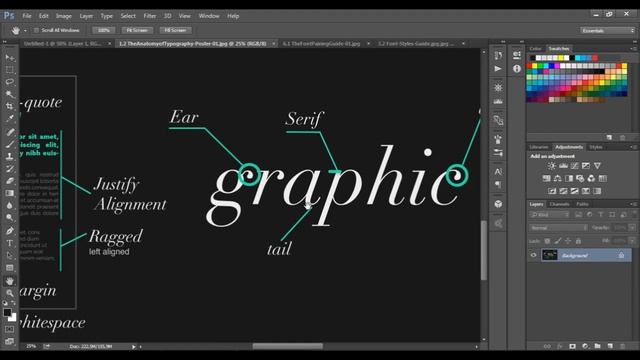Toggle Quick Mask mode
The width and height of the screenshot is (640, 360).
point(9,329)
